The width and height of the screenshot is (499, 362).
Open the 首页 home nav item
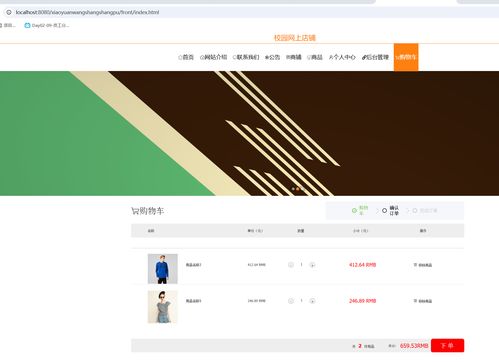tap(186, 57)
